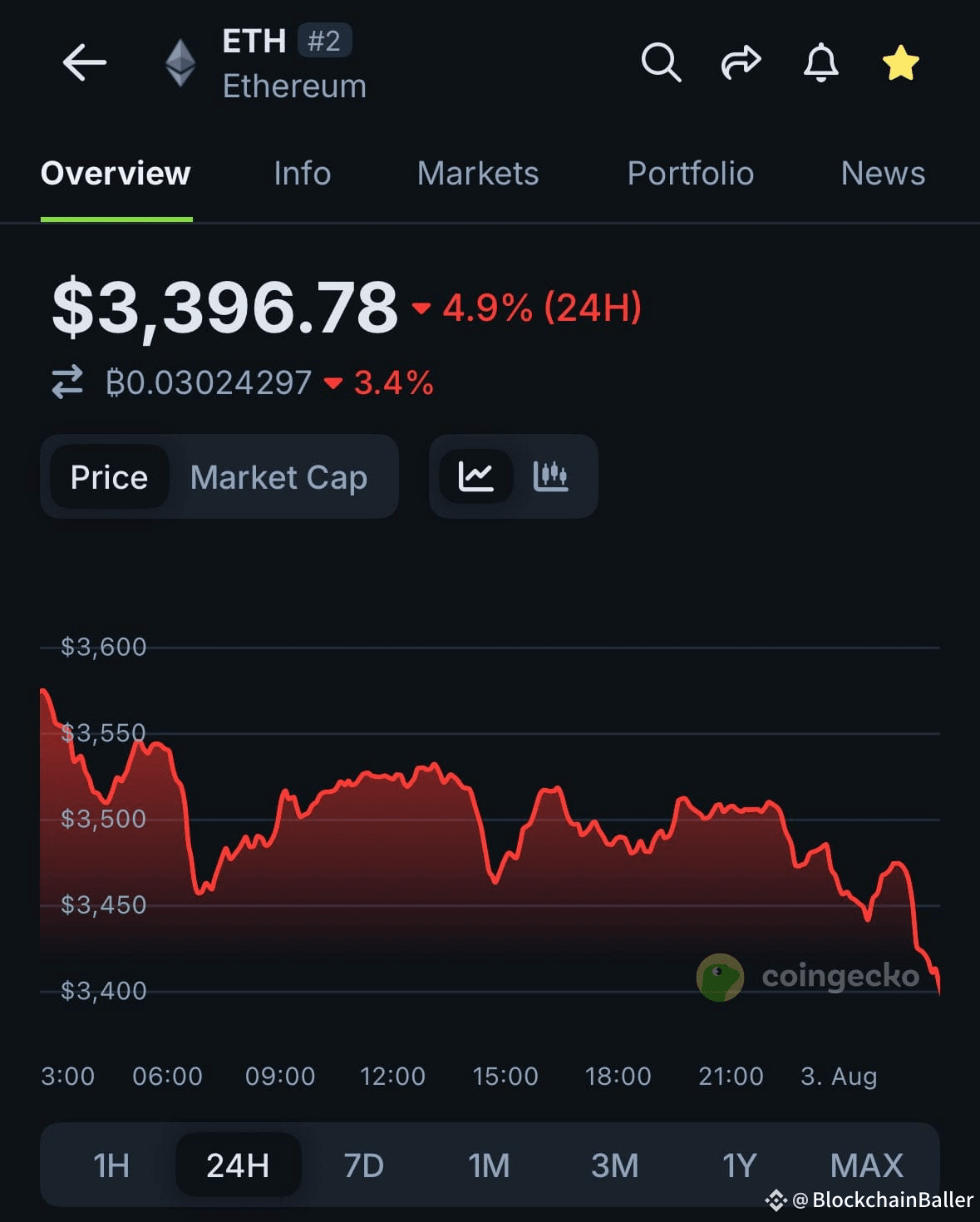Open price alert bell icon
Screen dimensions: 980x1222
click(820, 62)
